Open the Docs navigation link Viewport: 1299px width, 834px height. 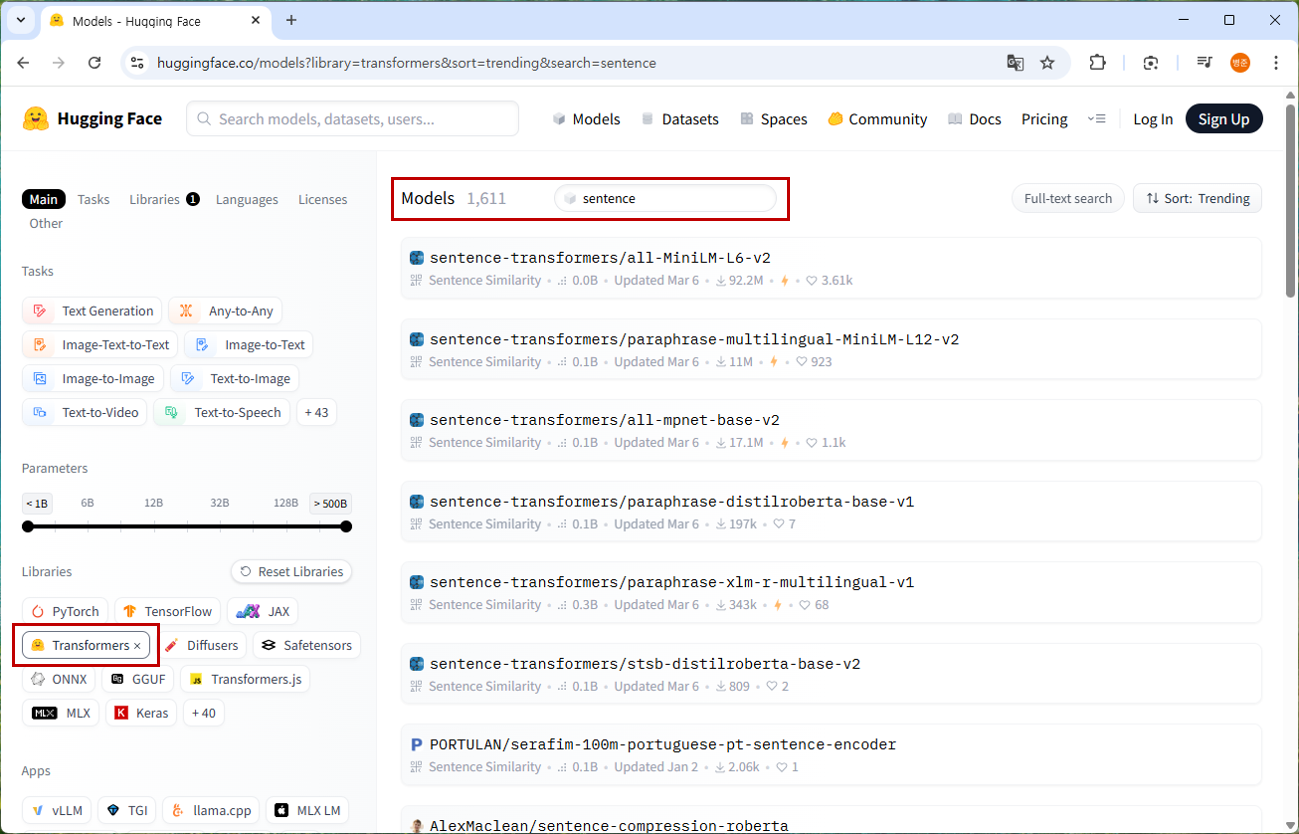point(974,119)
